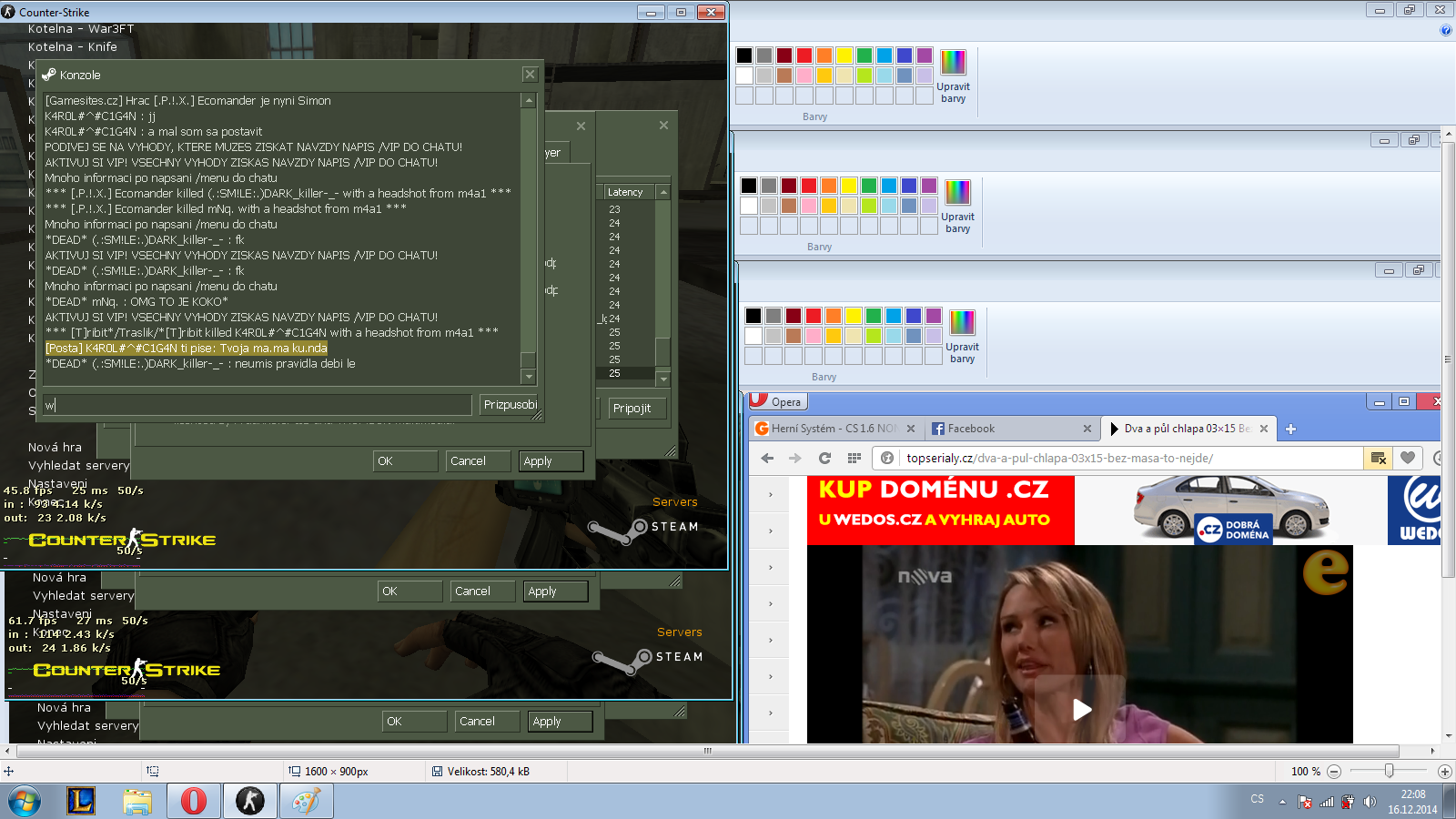Click the console command input field
Image resolution: width=1456 pixels, height=819 pixels.
(x=257, y=405)
